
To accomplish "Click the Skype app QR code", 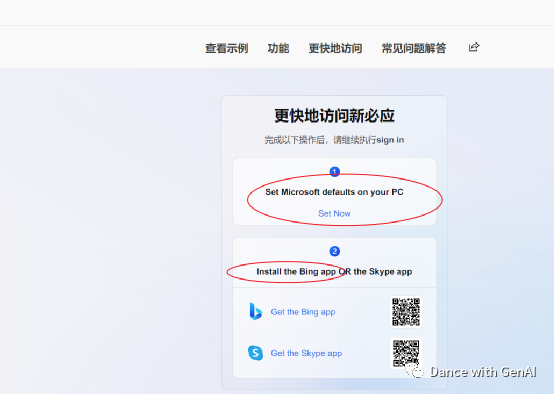I will coord(406,353).
